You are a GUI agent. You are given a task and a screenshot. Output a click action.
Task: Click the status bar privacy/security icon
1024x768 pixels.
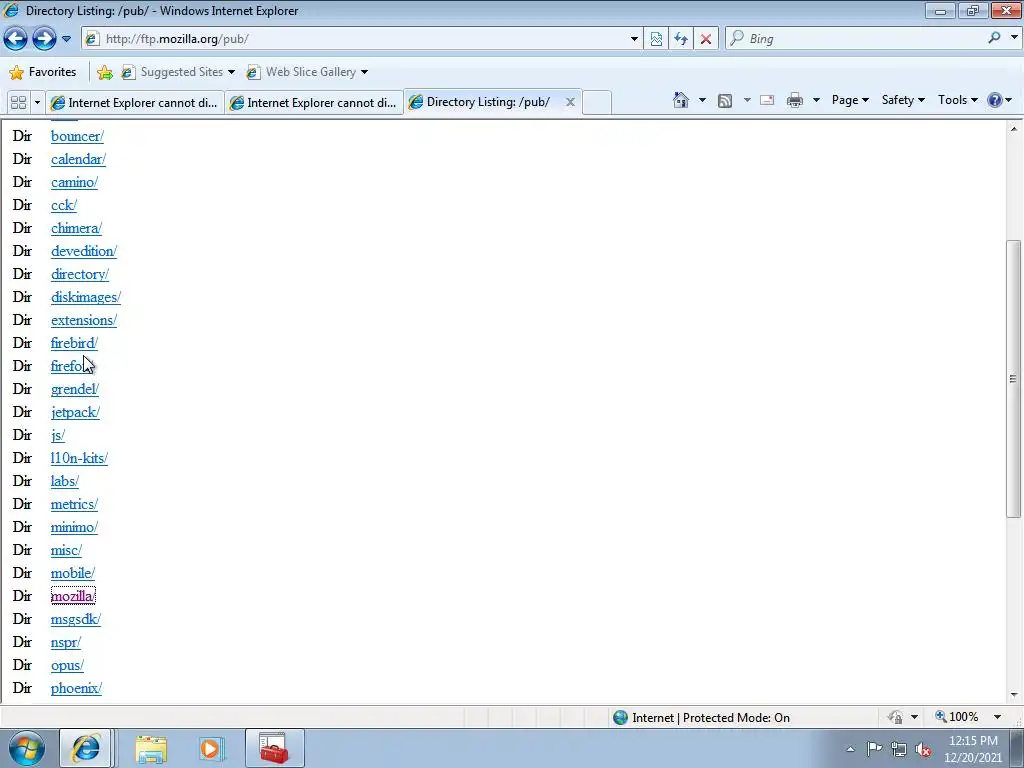895,717
